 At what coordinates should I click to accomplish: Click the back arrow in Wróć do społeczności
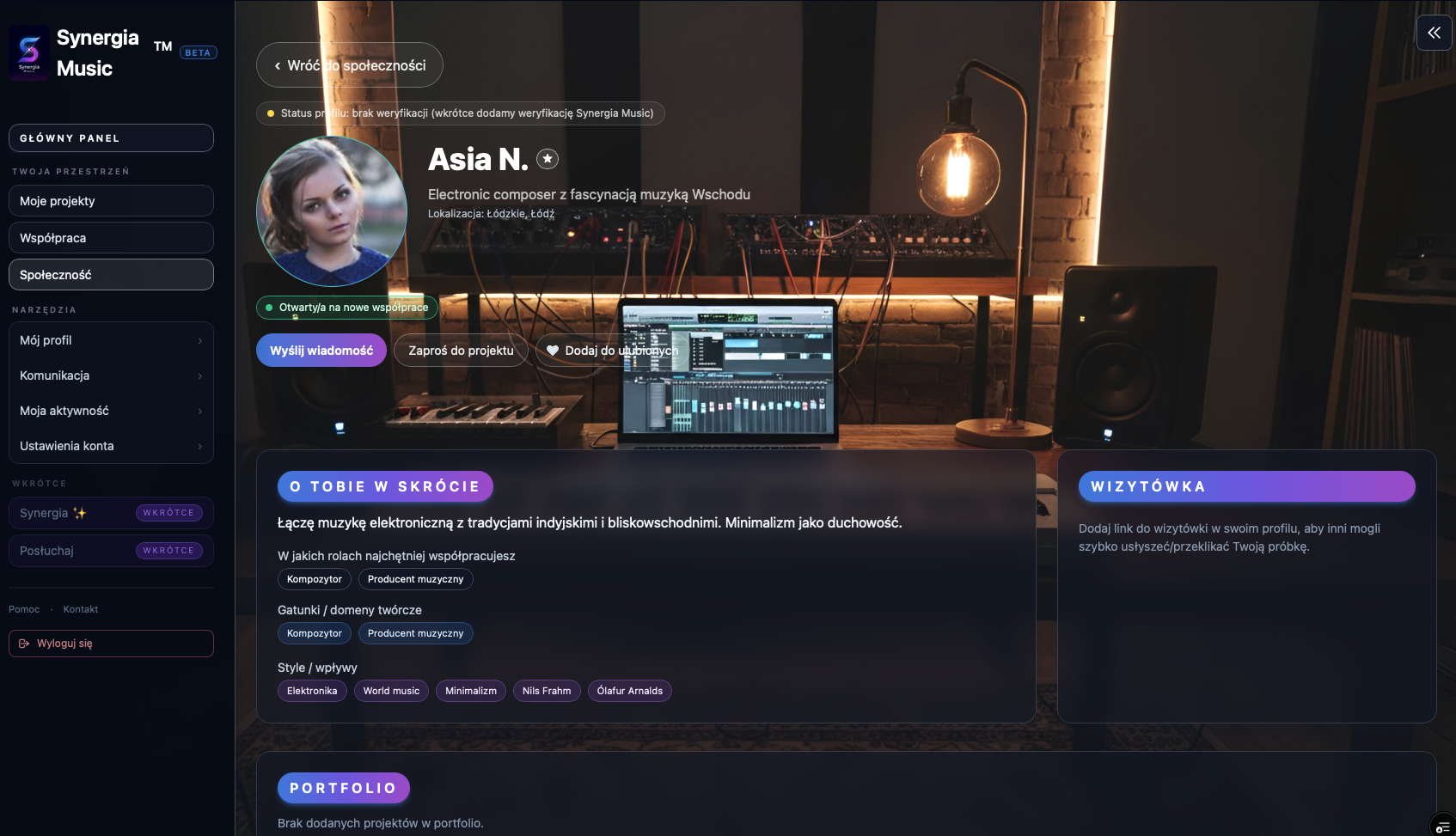[x=278, y=66]
